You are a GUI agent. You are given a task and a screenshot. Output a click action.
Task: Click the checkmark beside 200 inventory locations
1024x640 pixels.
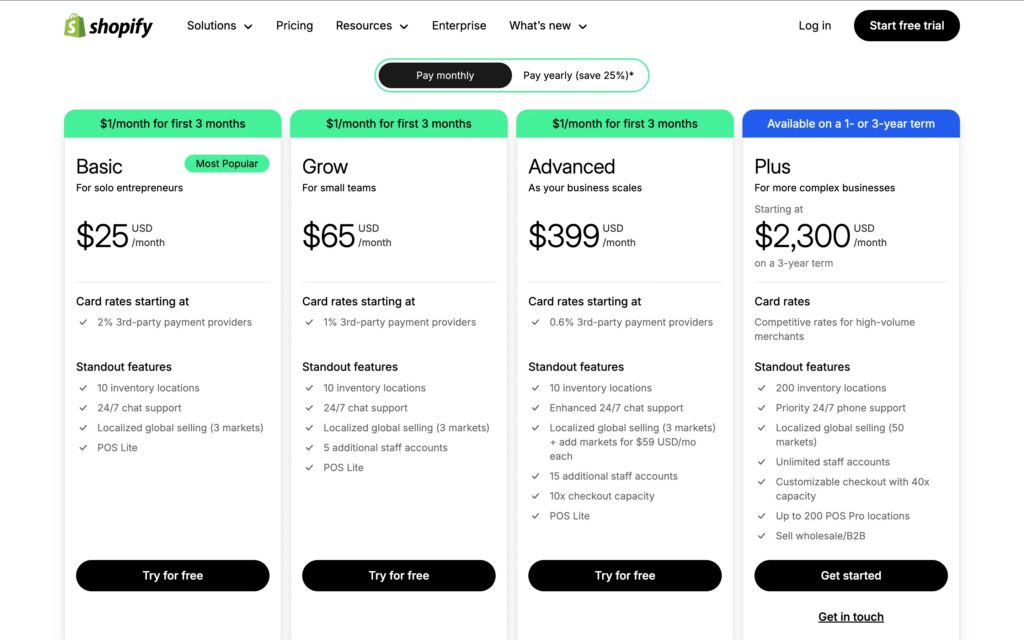point(761,388)
